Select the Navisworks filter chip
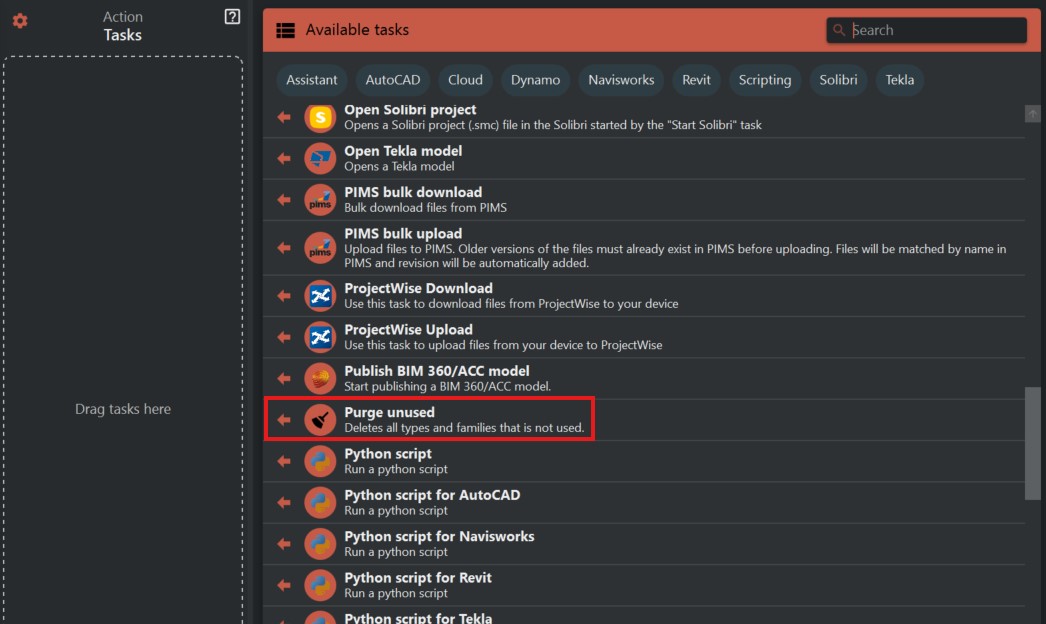 (621, 80)
